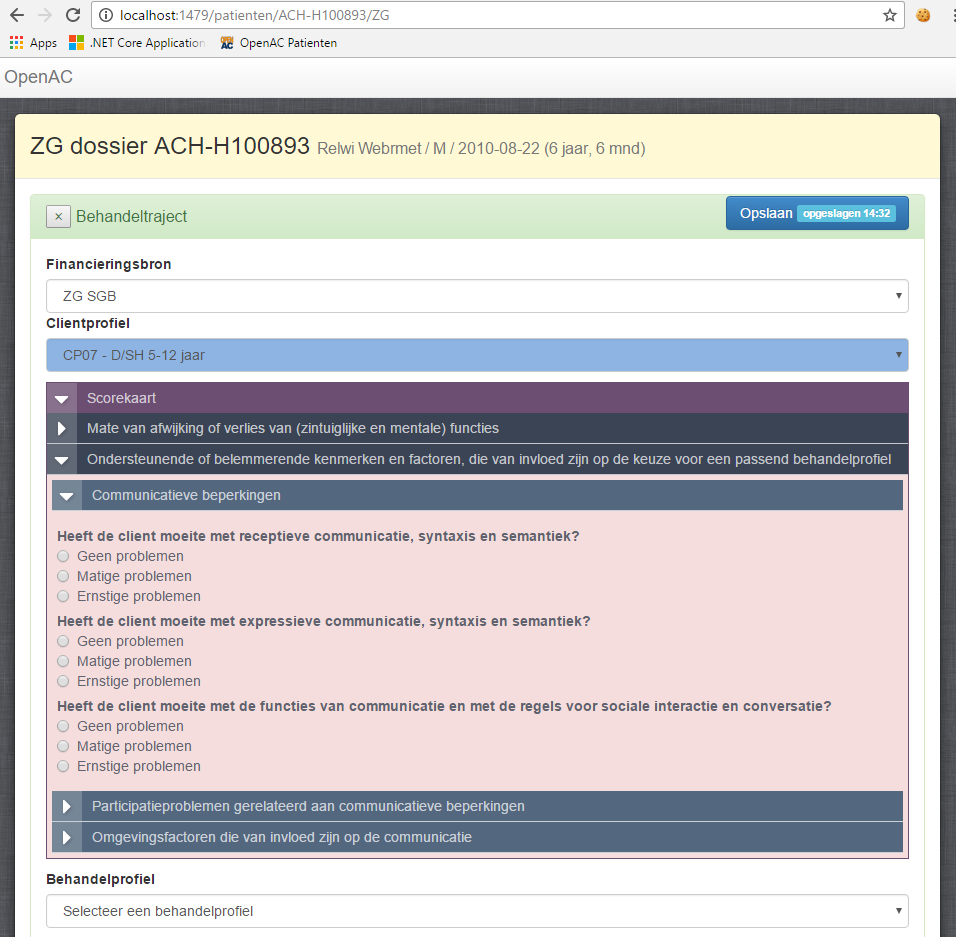Click the Opslaan save button
956x937 pixels.
[x=766, y=213]
